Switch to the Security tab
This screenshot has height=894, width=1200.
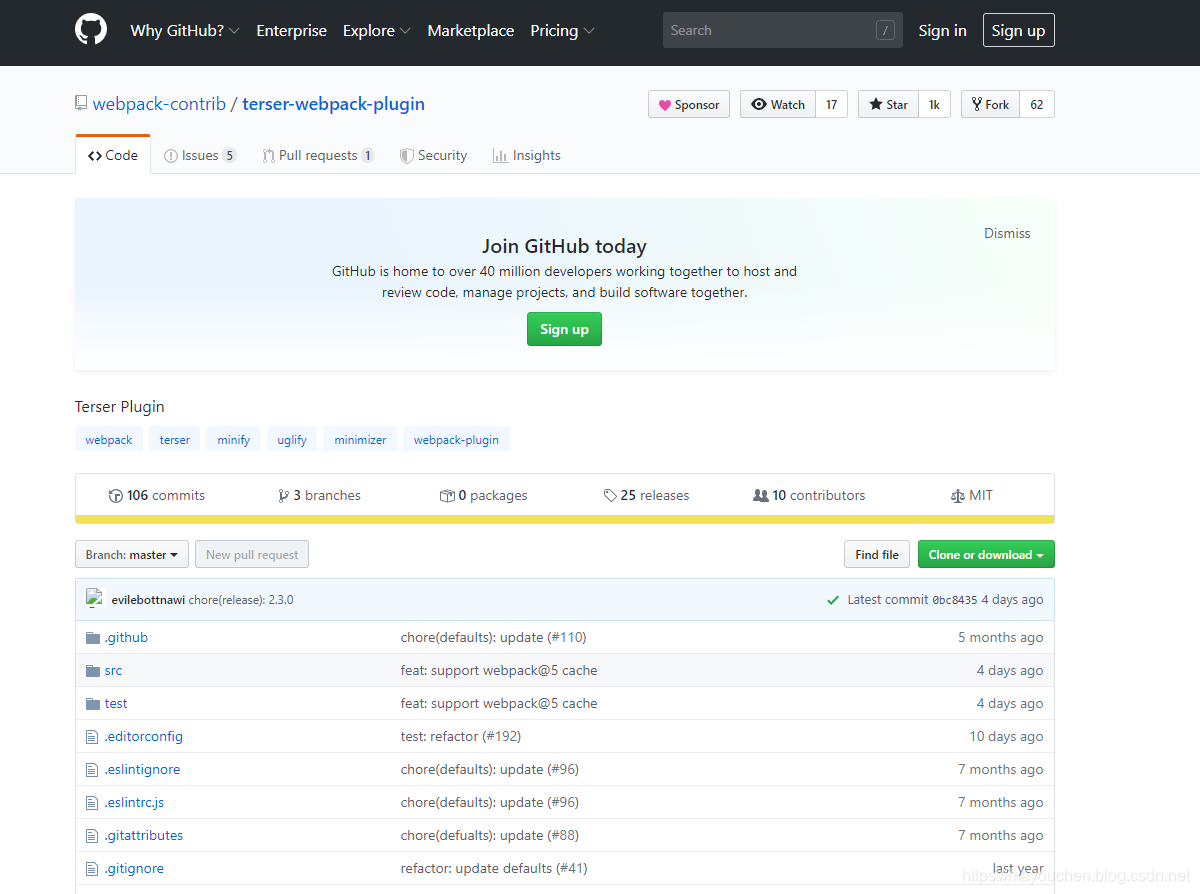(433, 155)
